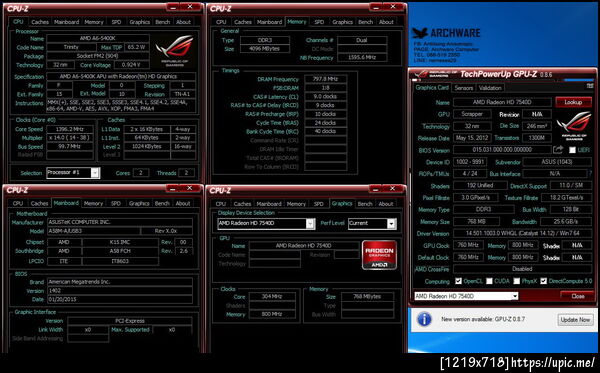Toggle the OpenCL checkbox

[458, 281]
